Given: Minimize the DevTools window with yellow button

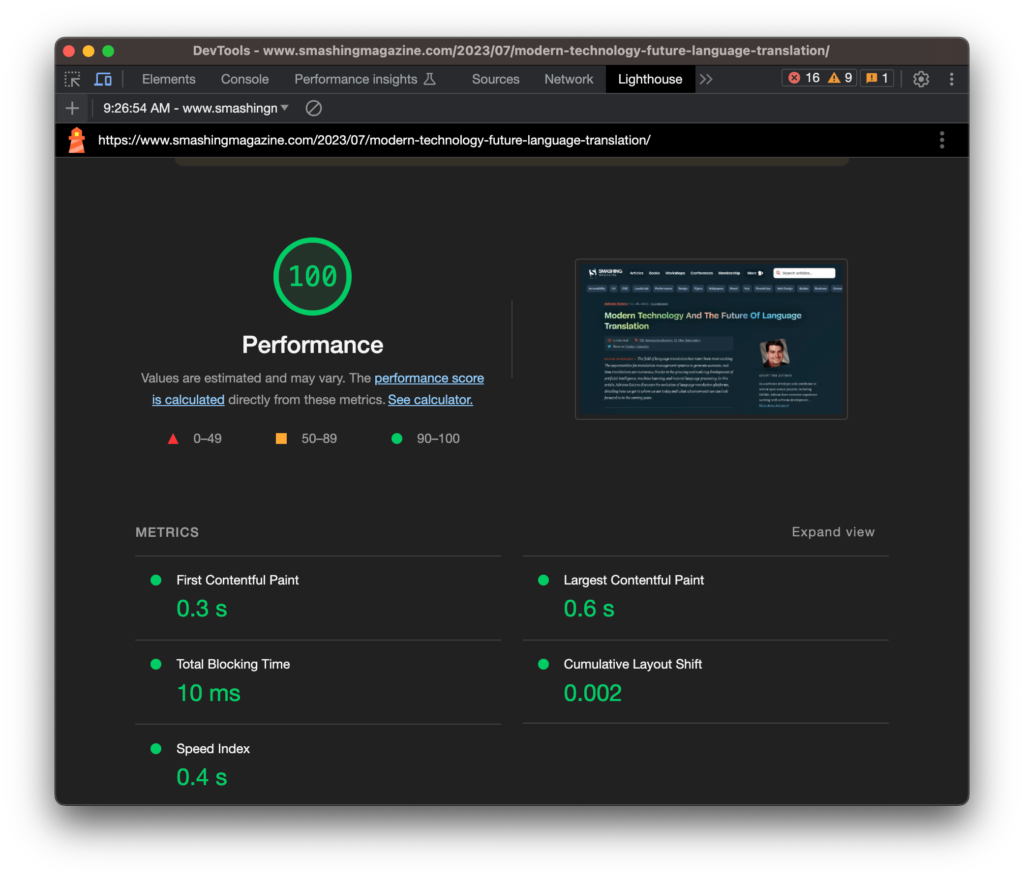Looking at the screenshot, I should [x=89, y=51].
